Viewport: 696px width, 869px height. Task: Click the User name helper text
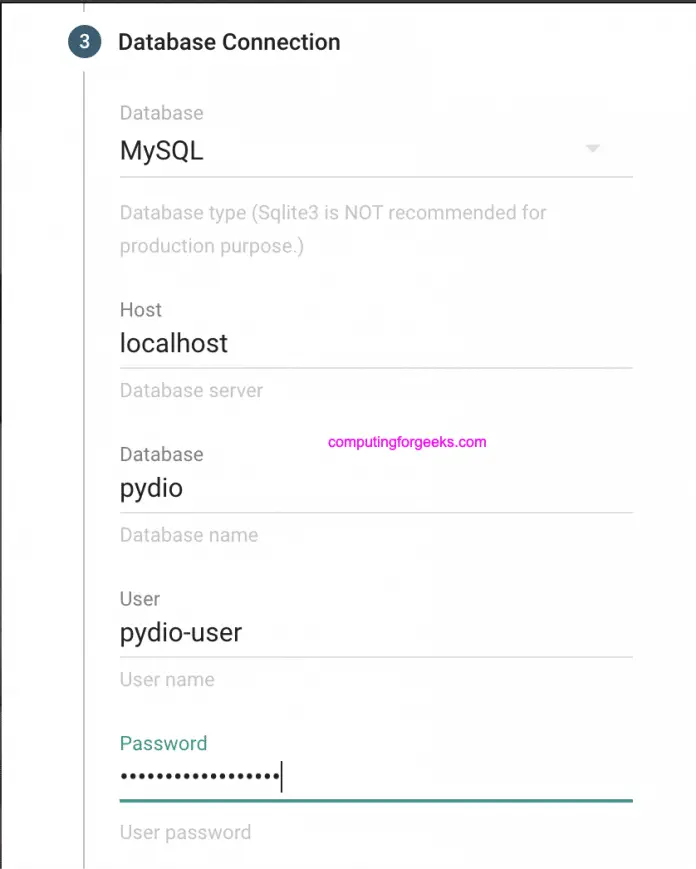pos(167,679)
